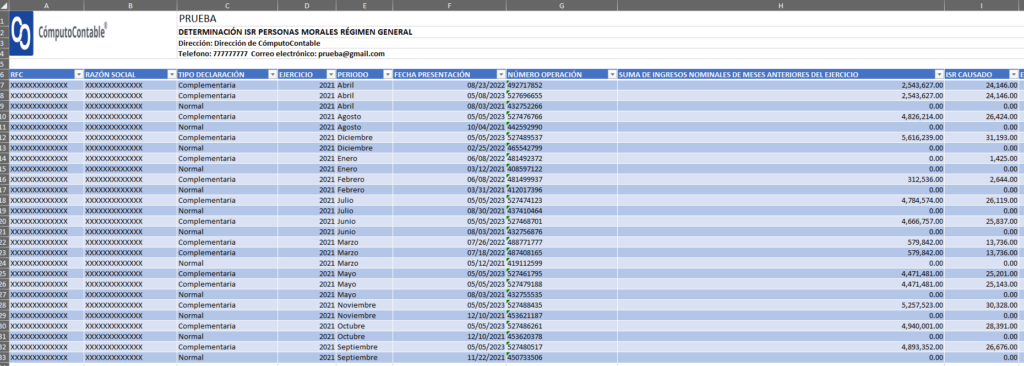Click the income value 5,616,239.00
Screen dimensions: 1024x366
[921, 137]
